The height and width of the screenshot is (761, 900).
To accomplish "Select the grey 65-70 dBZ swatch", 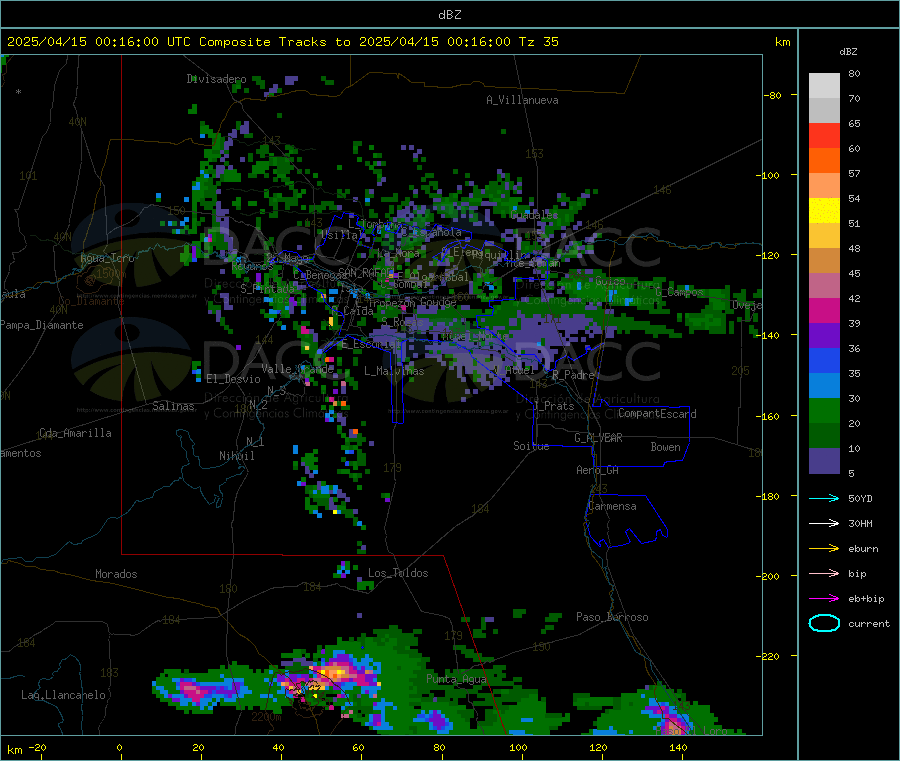I will tap(824, 111).
